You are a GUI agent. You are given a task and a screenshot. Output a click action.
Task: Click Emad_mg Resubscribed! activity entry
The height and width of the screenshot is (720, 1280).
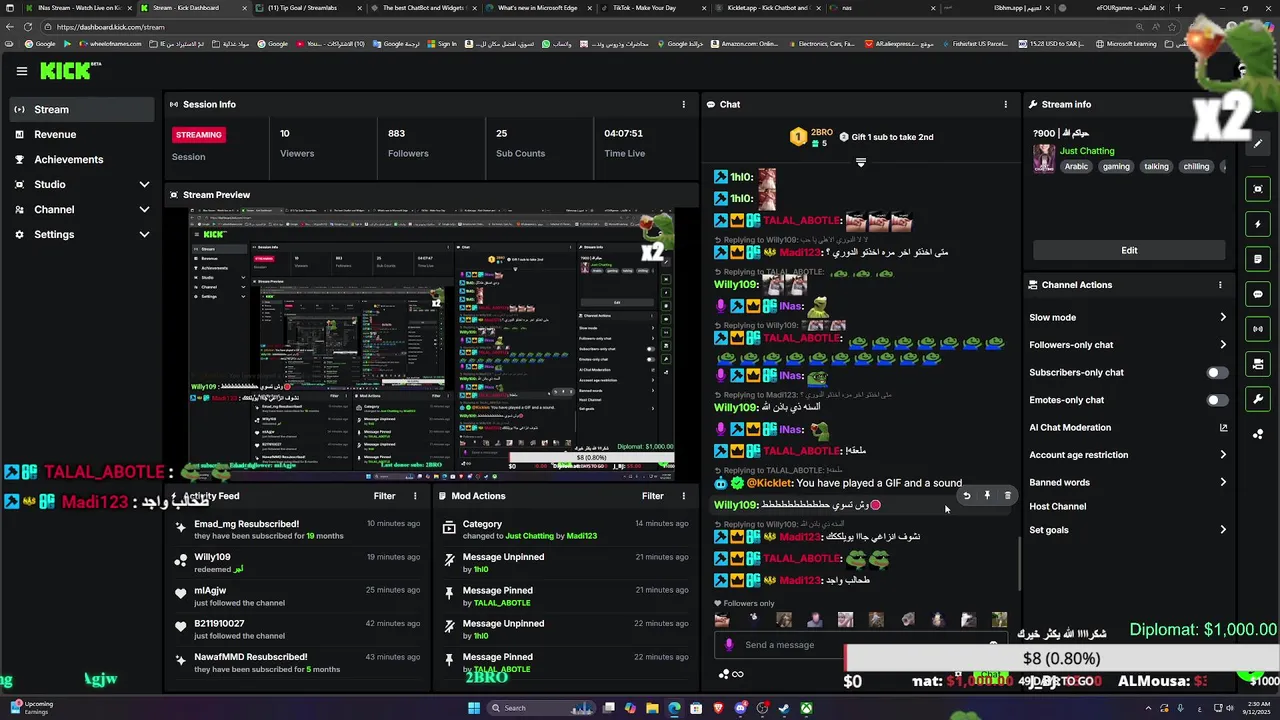298,530
